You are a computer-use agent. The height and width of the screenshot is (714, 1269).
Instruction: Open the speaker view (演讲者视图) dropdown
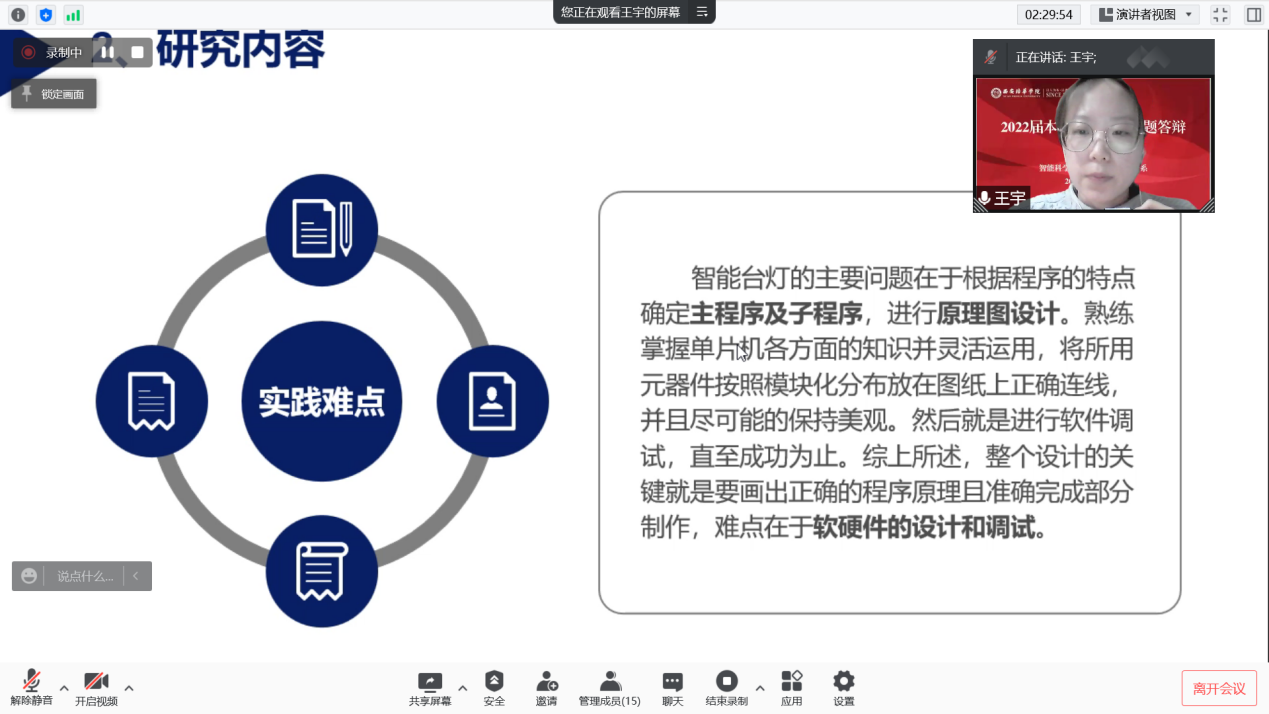tap(1146, 14)
